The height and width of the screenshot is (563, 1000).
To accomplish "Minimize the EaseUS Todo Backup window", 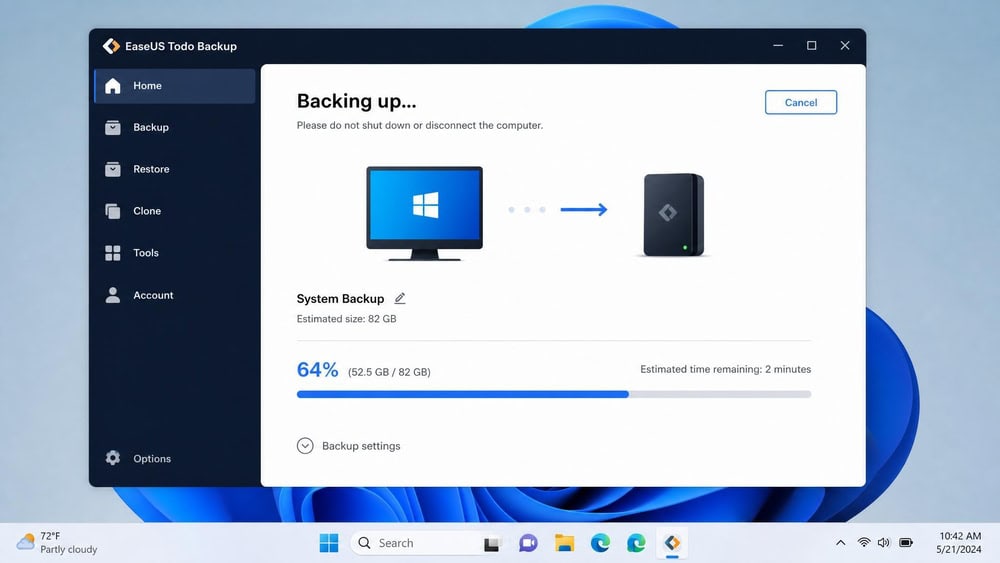I will [778, 45].
